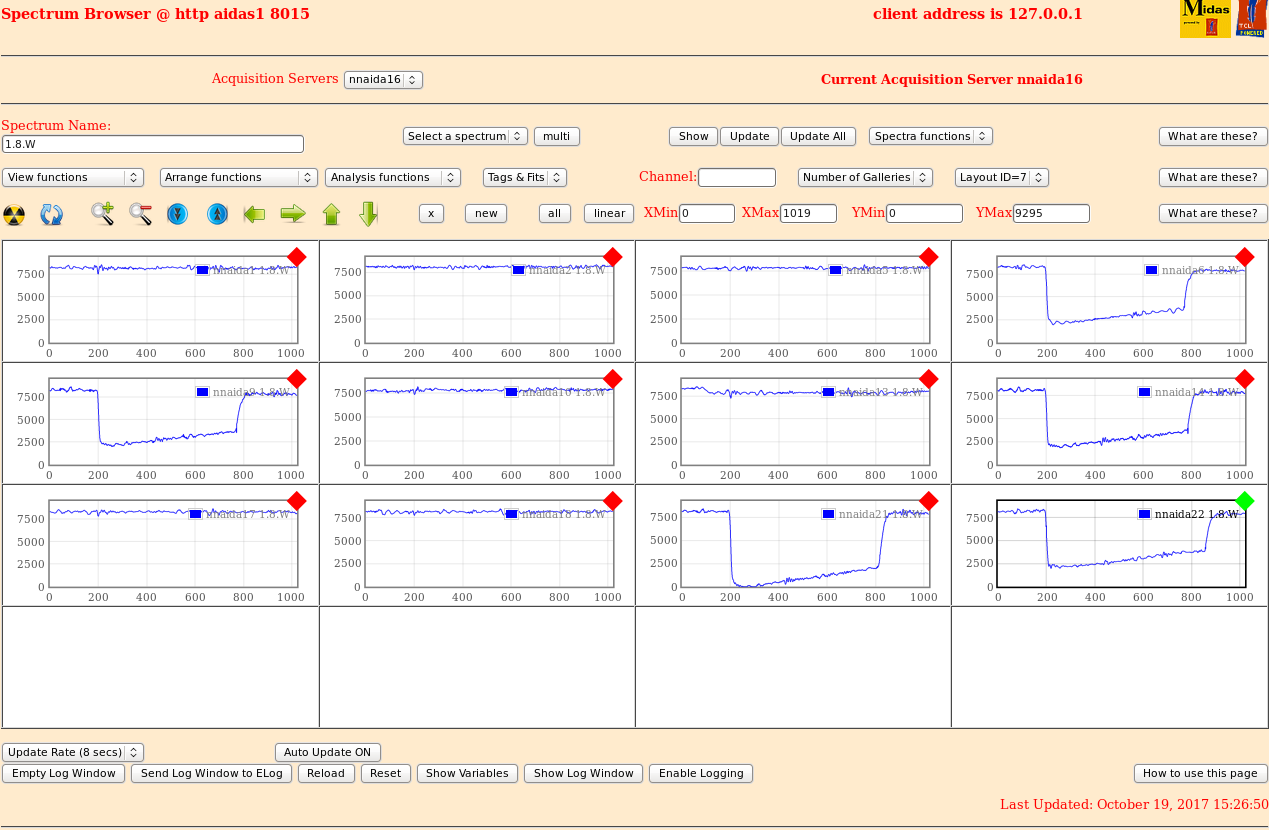
Task: Click the blue double down-arrow icon
Action: (x=177, y=214)
